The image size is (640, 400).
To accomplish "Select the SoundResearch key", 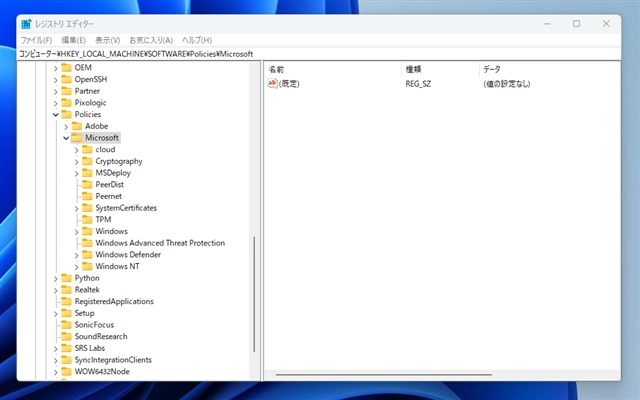I will click(101, 336).
